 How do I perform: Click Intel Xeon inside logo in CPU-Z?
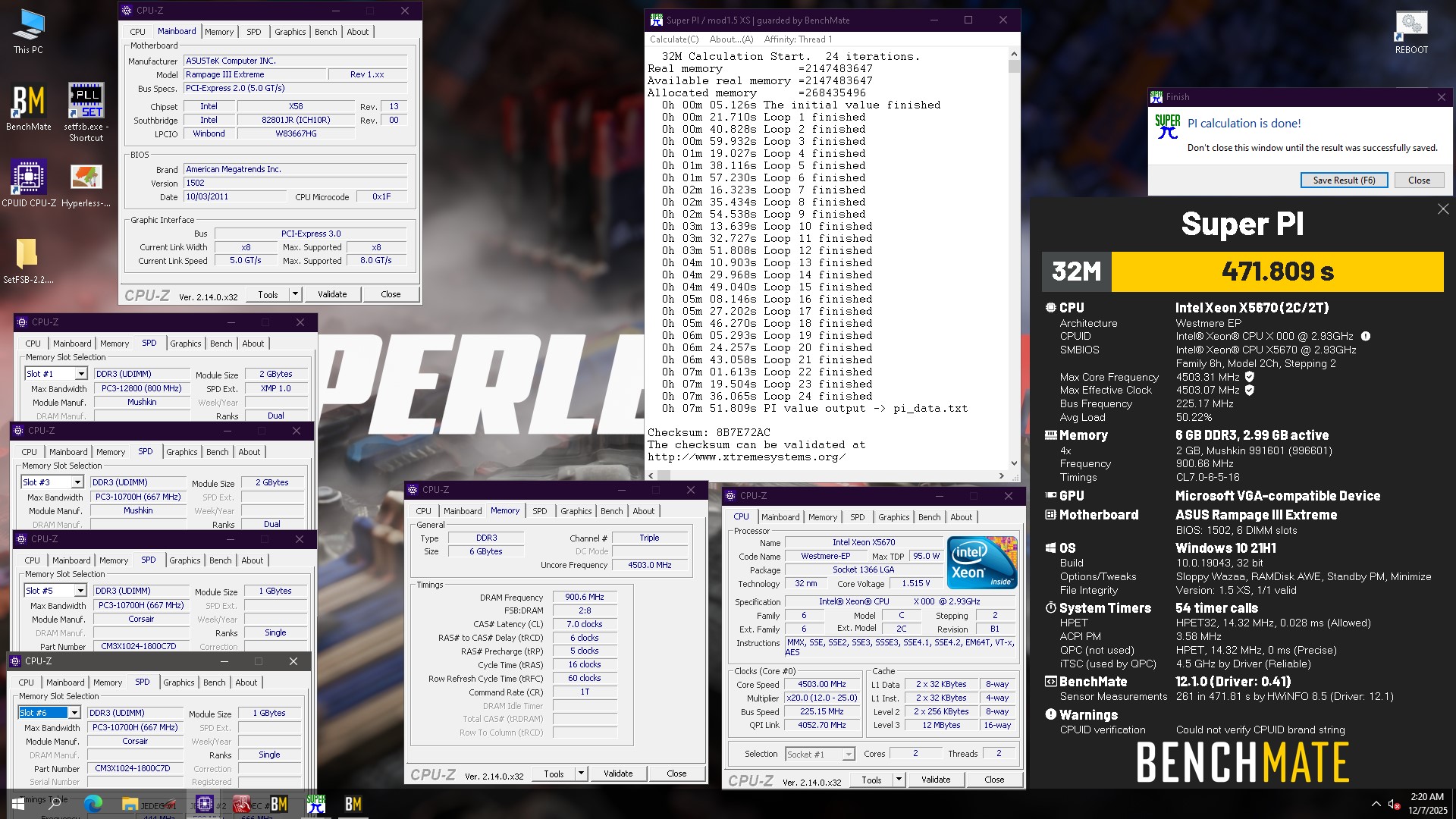click(x=982, y=563)
